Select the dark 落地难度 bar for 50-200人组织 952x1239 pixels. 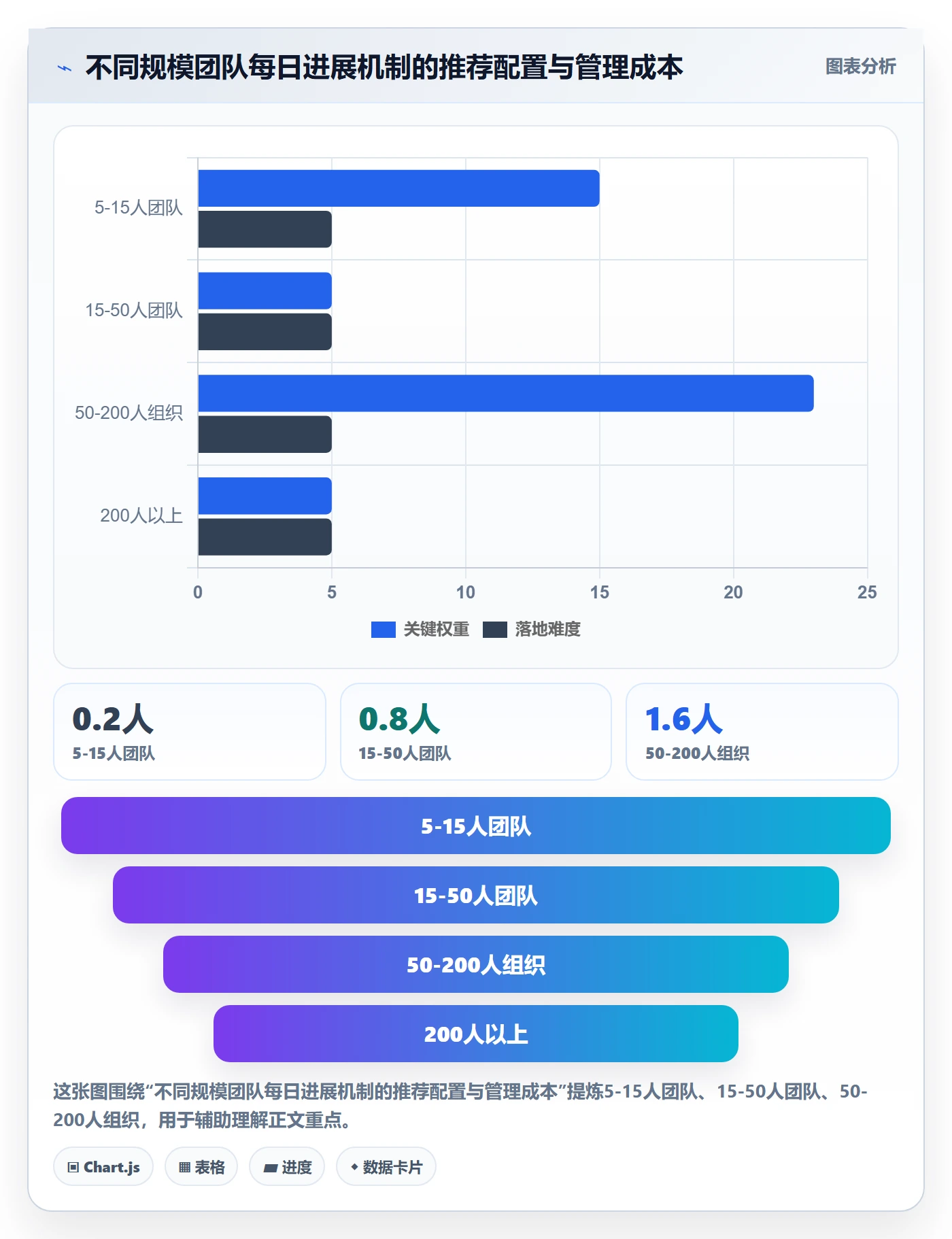coord(265,435)
